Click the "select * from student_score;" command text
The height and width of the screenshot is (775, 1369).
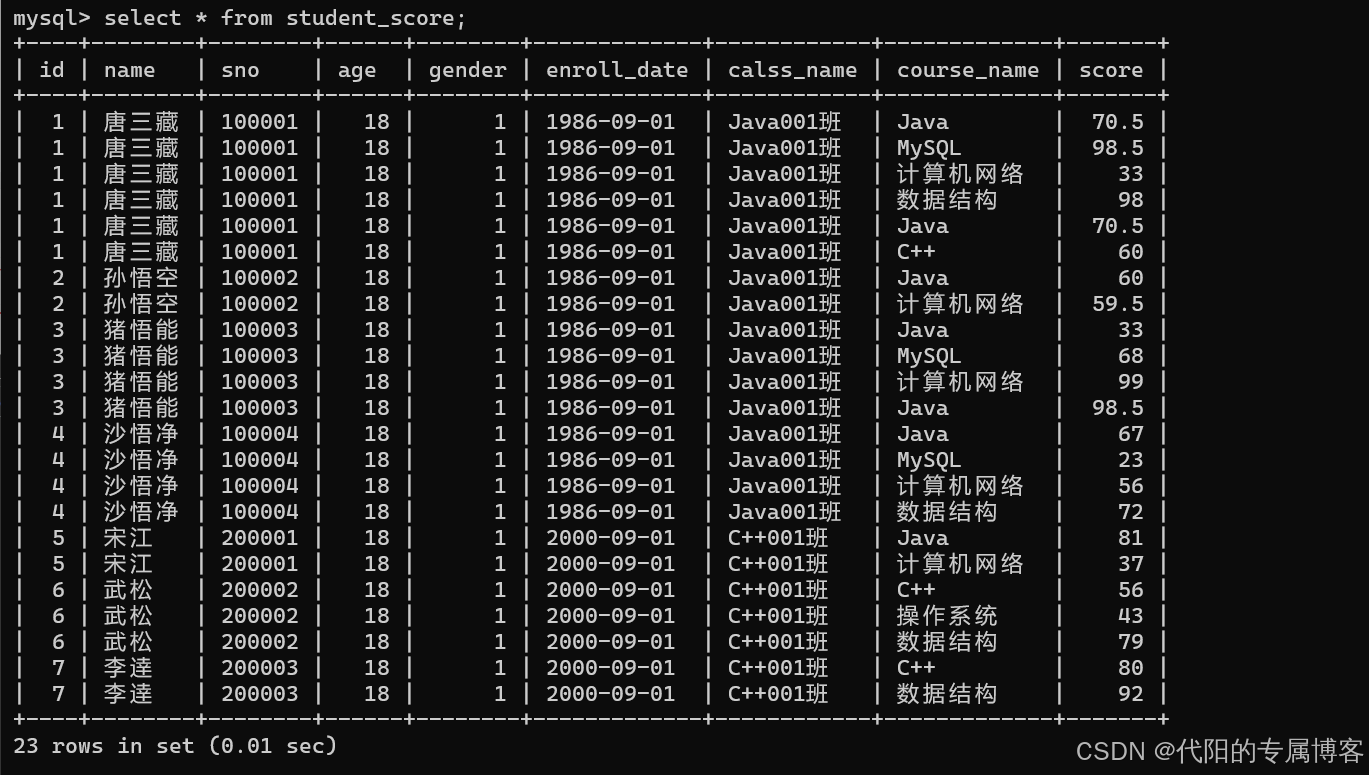pos(285,18)
